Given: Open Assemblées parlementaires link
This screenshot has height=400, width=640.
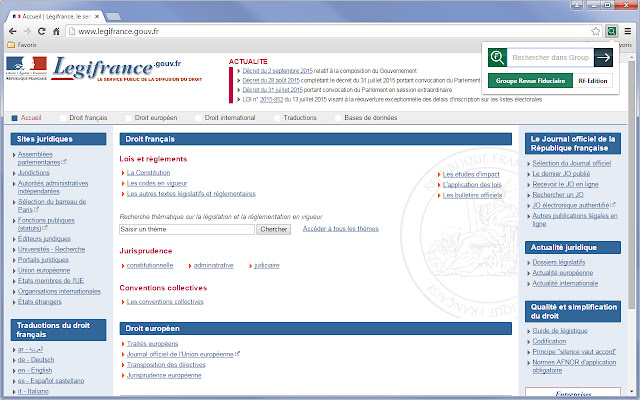Looking at the screenshot, I should pos(39,158).
